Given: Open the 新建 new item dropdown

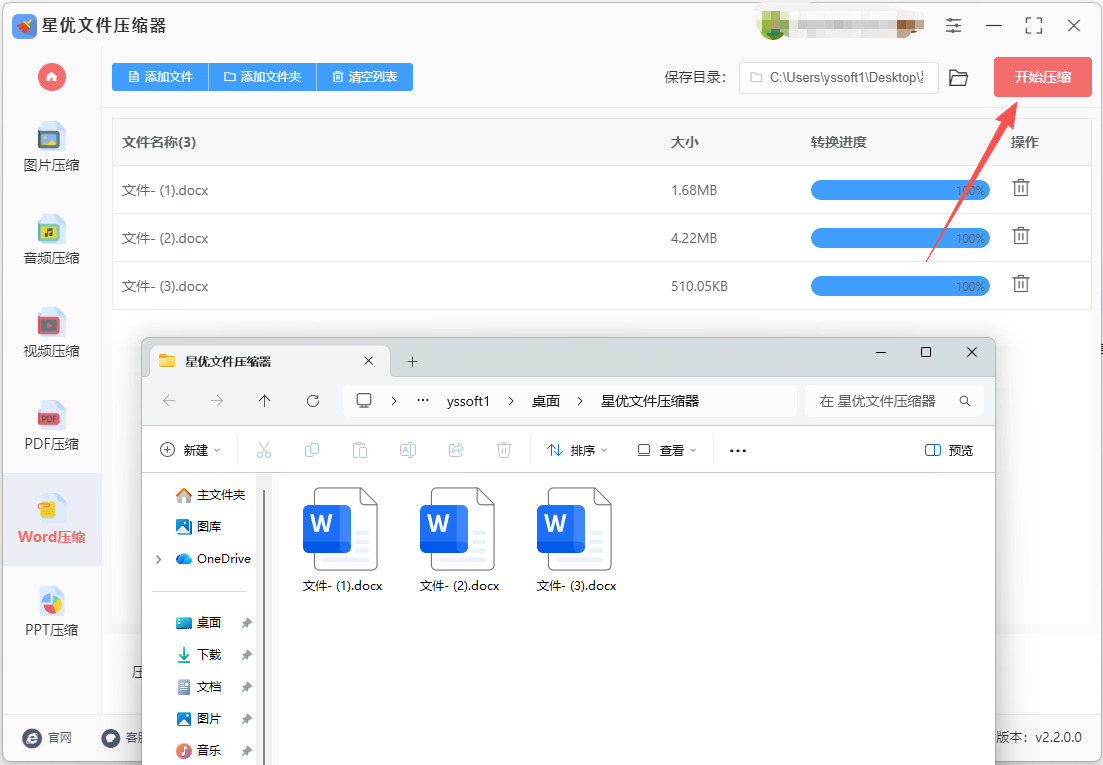Looking at the screenshot, I should pos(190,450).
